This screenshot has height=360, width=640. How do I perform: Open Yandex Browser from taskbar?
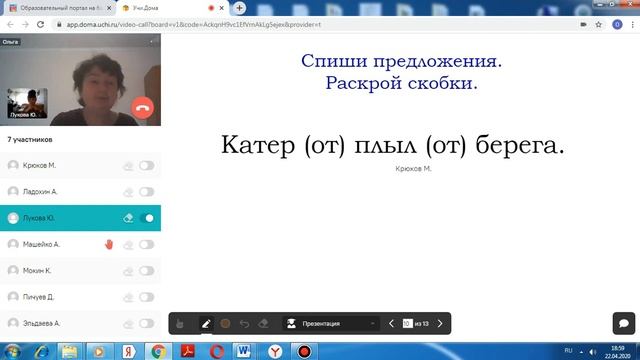point(276,351)
